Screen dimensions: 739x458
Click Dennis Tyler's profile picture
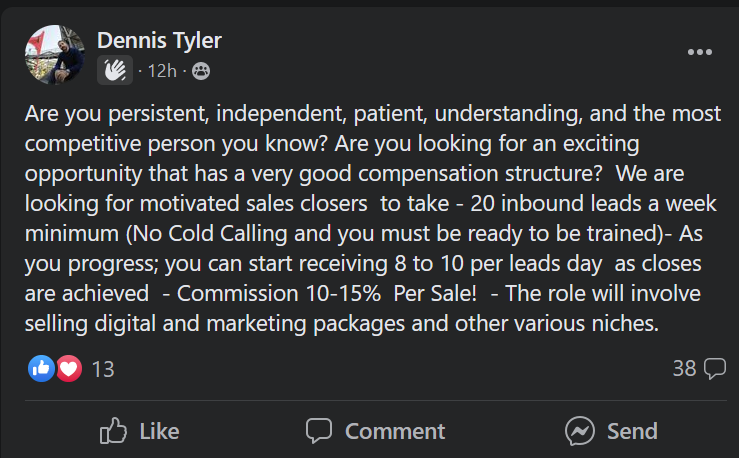click(x=54, y=55)
